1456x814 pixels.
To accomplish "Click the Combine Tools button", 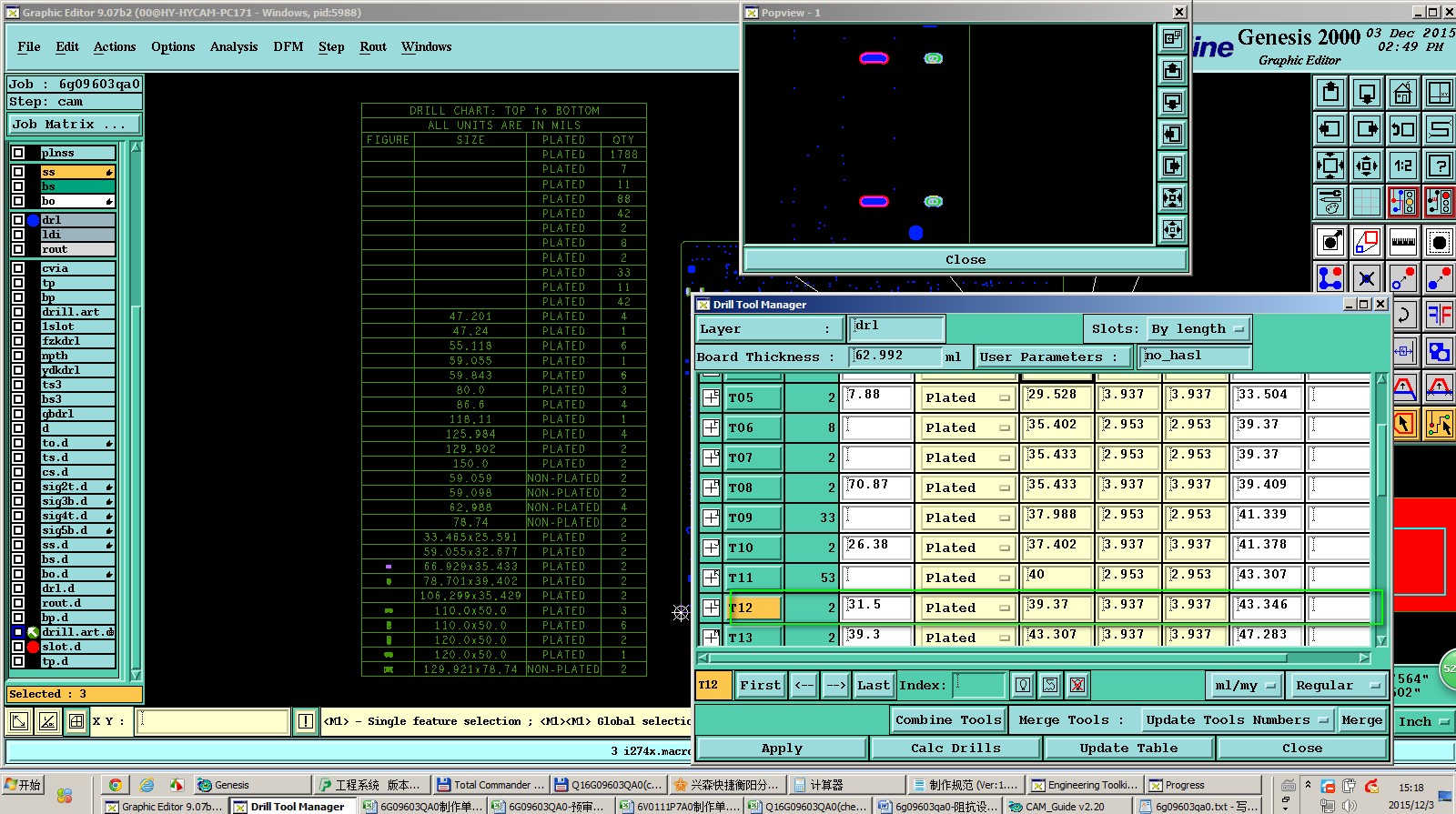I will (x=948, y=720).
